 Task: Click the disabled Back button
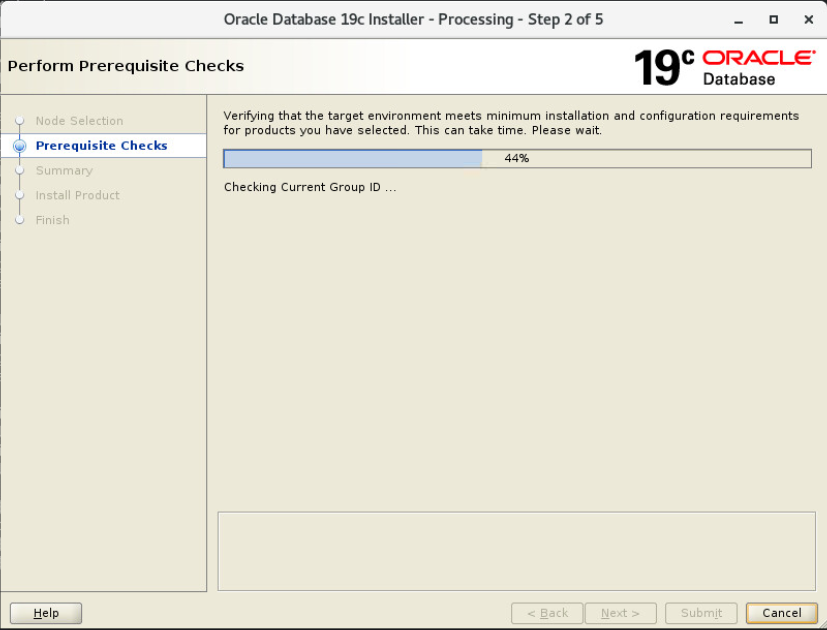tap(547, 613)
